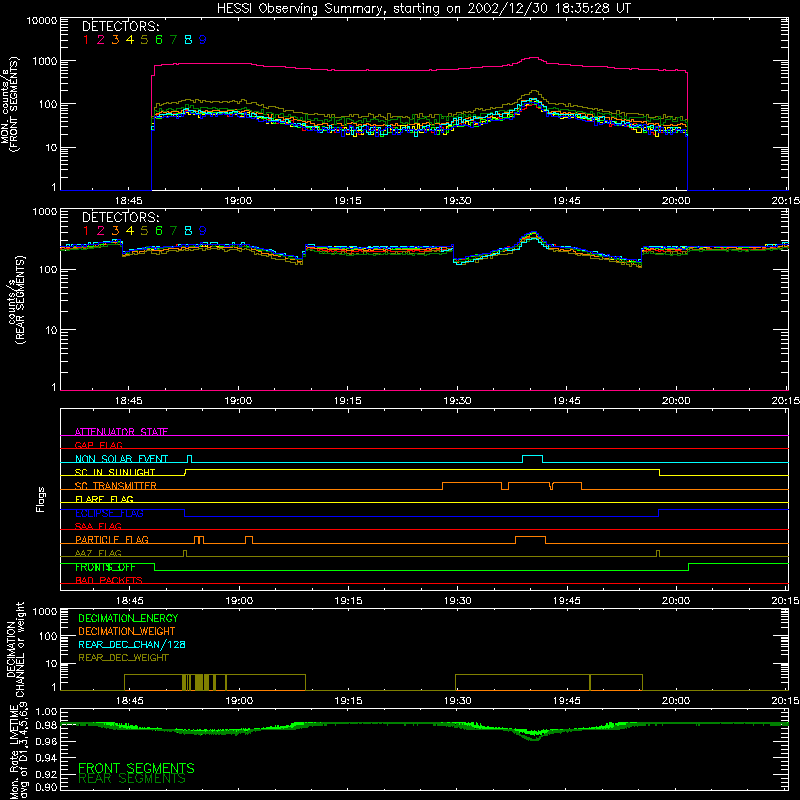Screen dimensions: 800x800
Task: Click the MON. counts/s (FRONT SEGMENTS) axis label
Action: (x=9, y=104)
